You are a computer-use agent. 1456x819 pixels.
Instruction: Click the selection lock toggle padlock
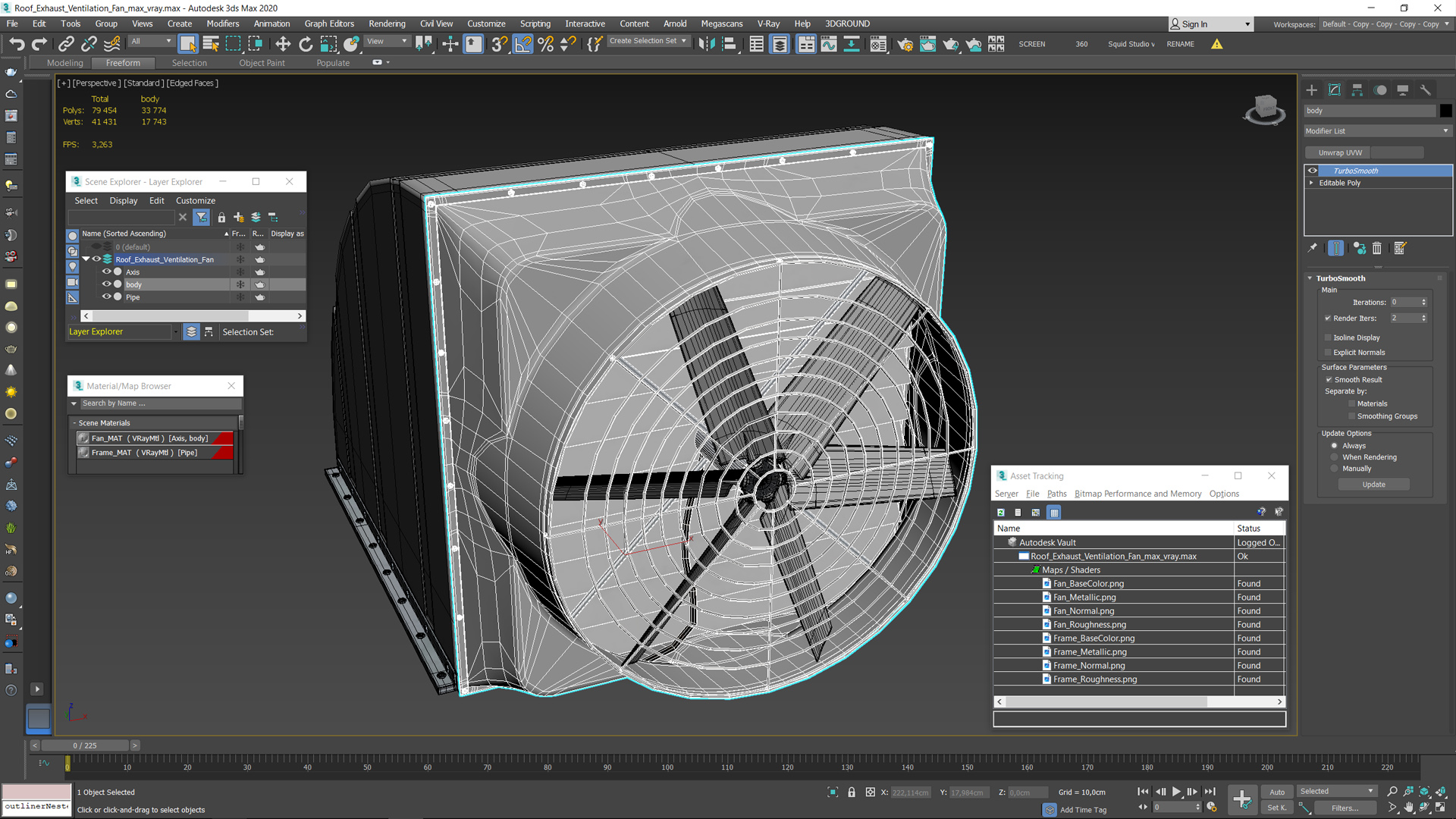click(852, 792)
